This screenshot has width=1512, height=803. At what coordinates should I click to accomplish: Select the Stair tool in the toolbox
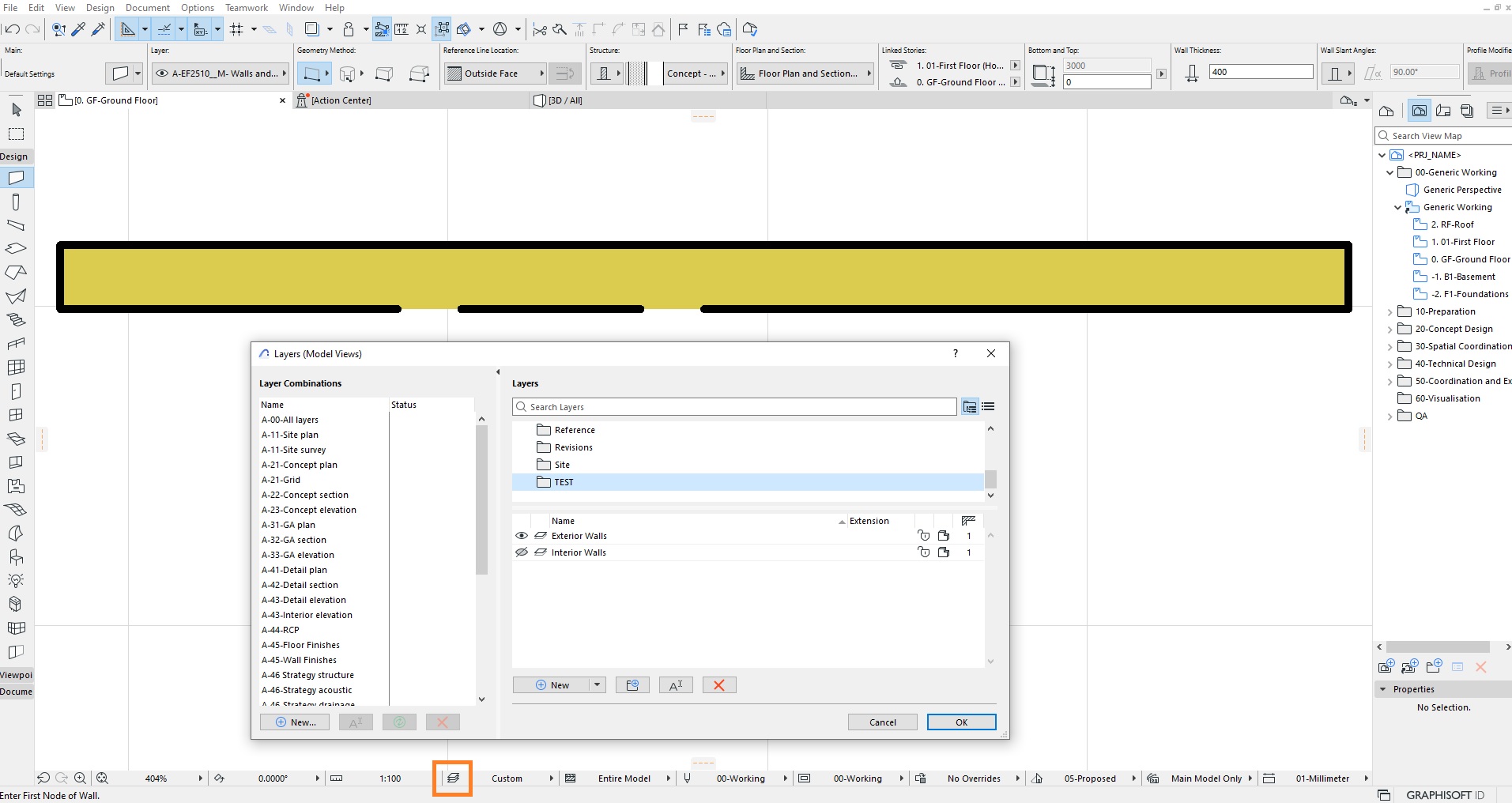tap(16, 320)
